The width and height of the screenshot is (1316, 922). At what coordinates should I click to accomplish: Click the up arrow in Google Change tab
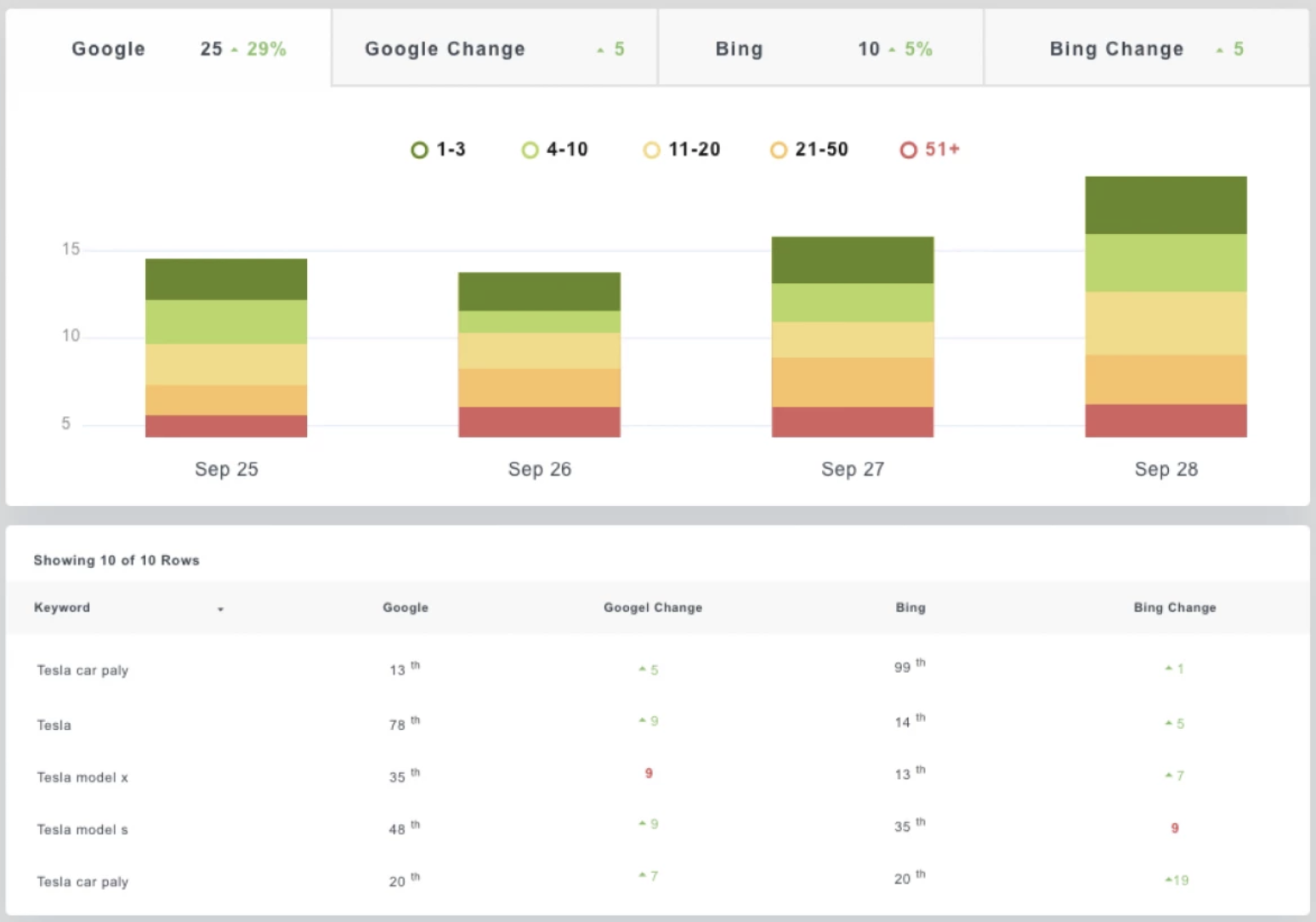[600, 51]
